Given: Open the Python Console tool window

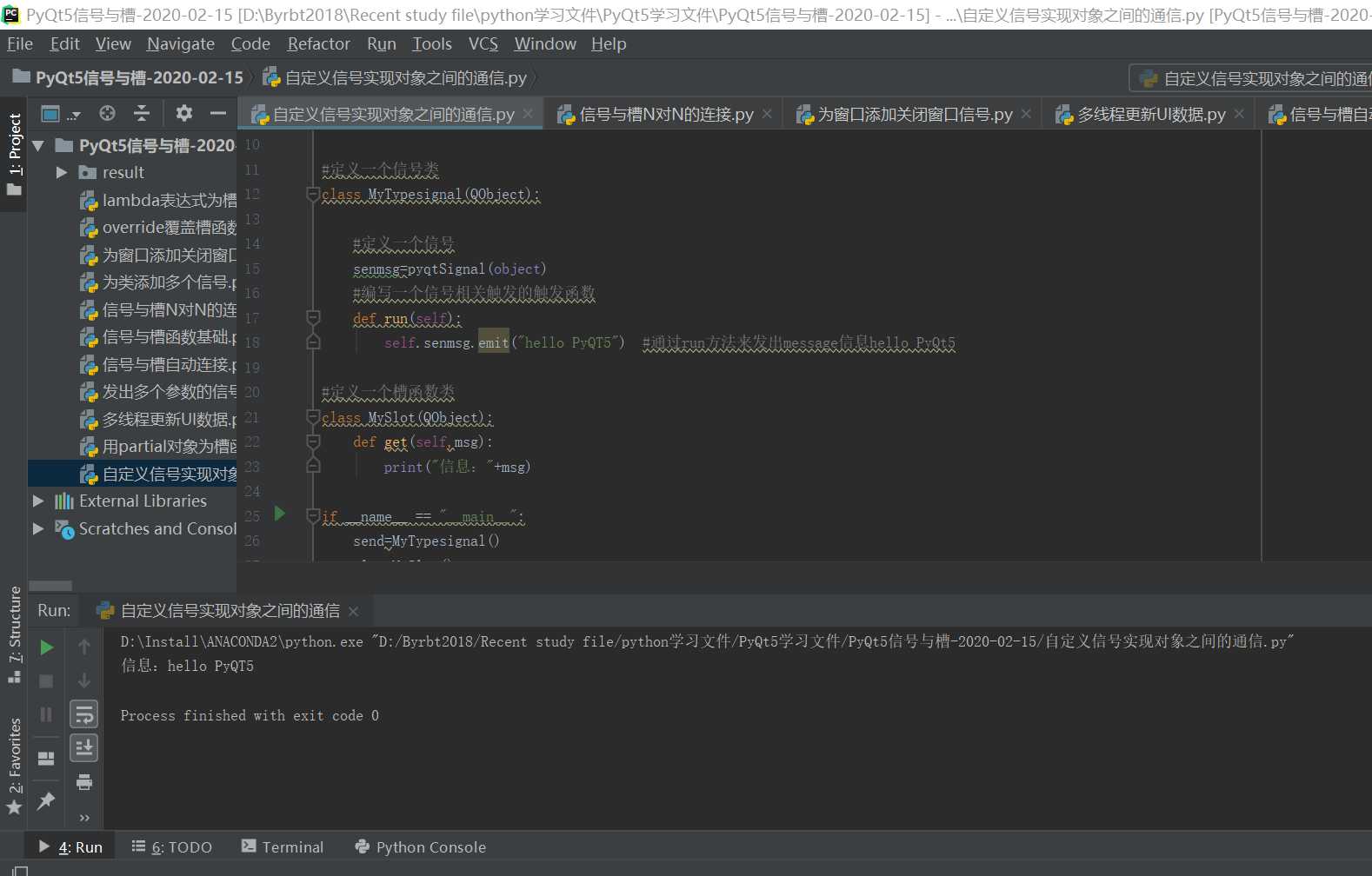Looking at the screenshot, I should point(421,847).
